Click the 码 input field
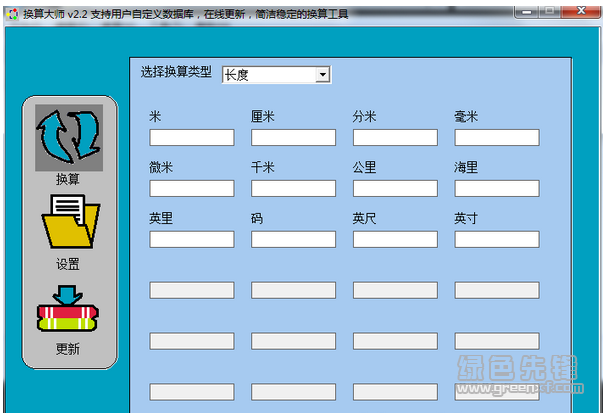This screenshot has width=605, height=413. point(294,239)
